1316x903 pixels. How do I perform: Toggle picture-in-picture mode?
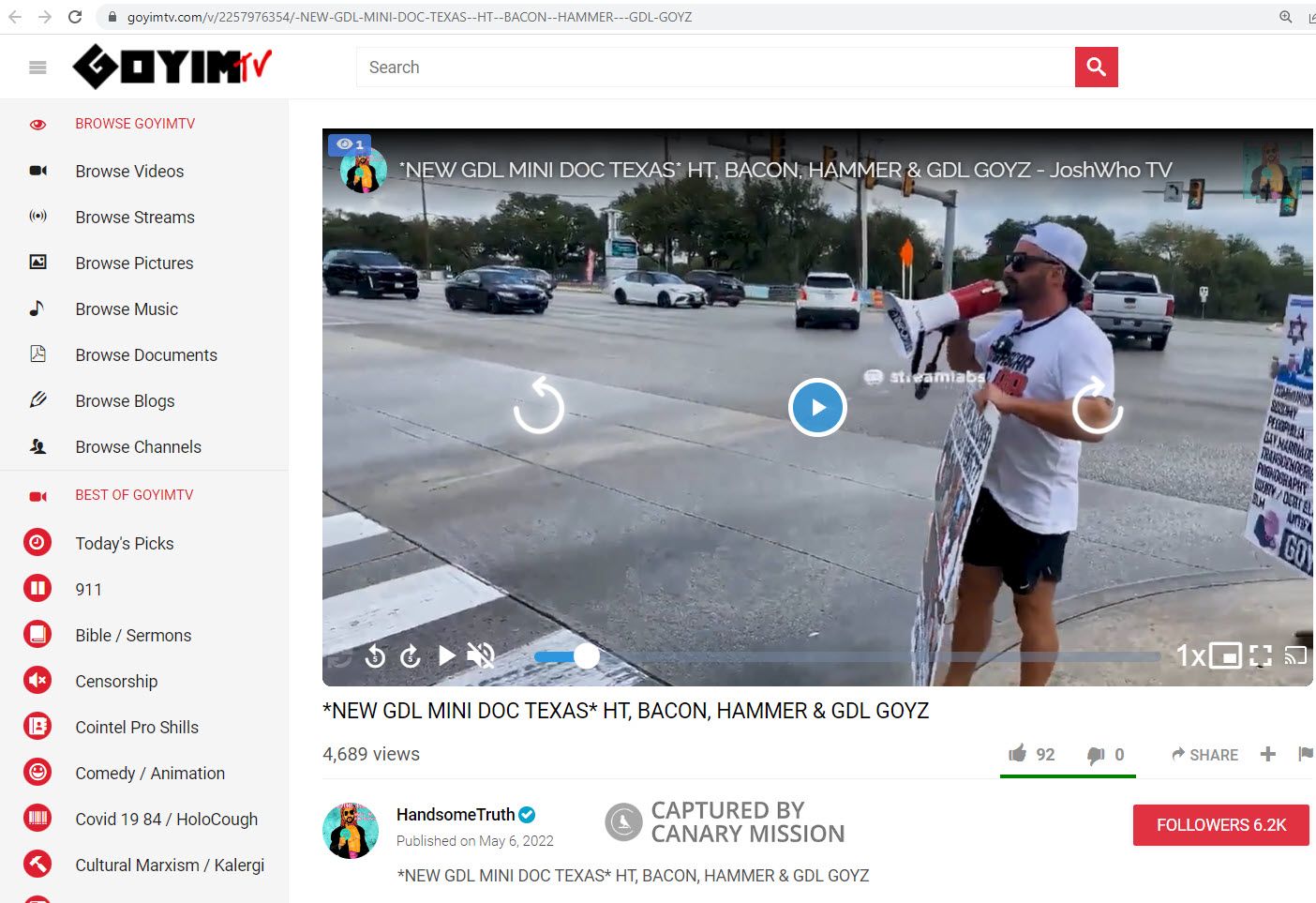(1225, 655)
